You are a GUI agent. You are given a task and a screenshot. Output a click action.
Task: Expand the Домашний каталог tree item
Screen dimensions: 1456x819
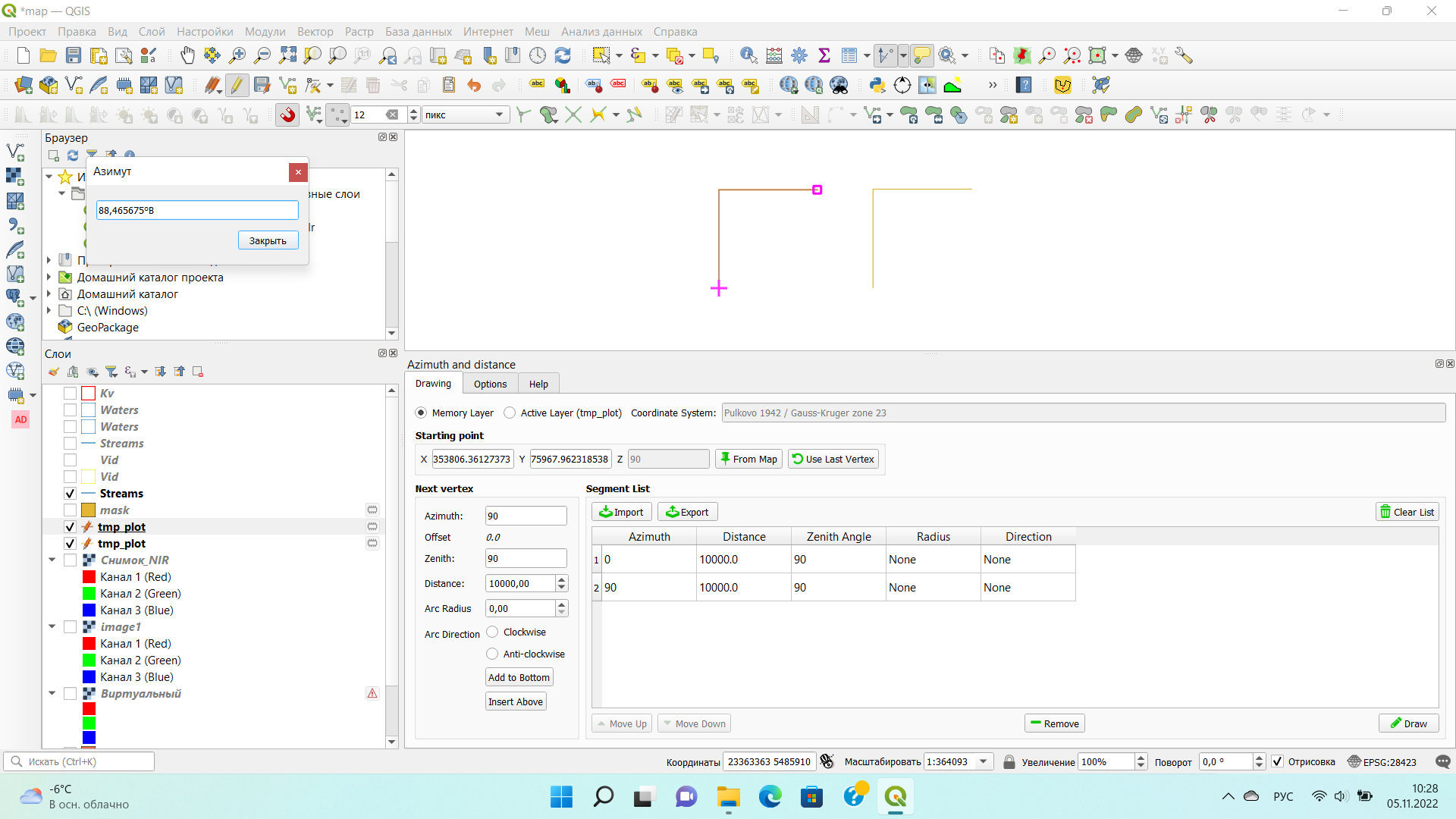(x=49, y=294)
